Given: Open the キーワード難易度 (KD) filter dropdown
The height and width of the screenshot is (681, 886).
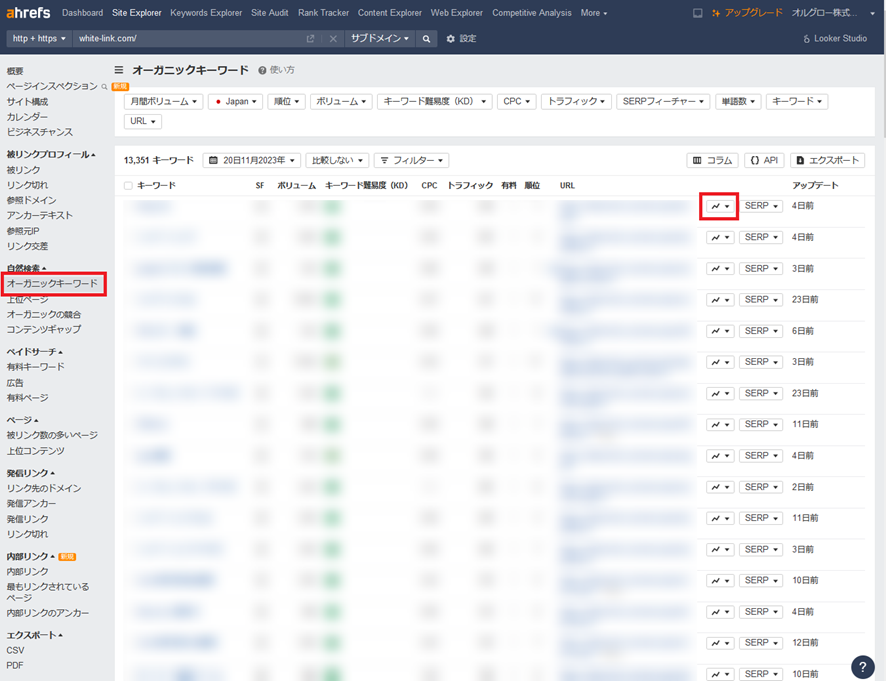Looking at the screenshot, I should point(434,102).
